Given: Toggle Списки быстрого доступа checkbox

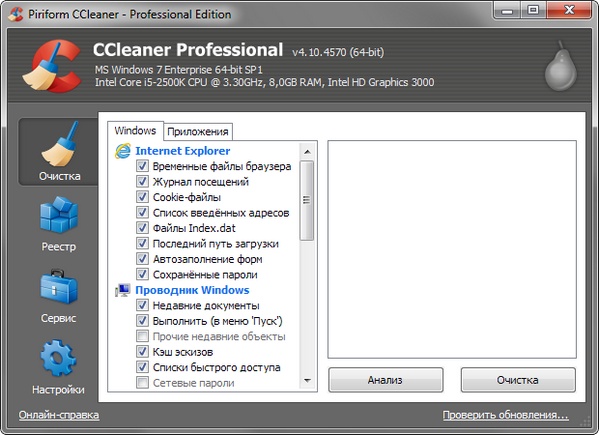Looking at the screenshot, I should (142, 367).
